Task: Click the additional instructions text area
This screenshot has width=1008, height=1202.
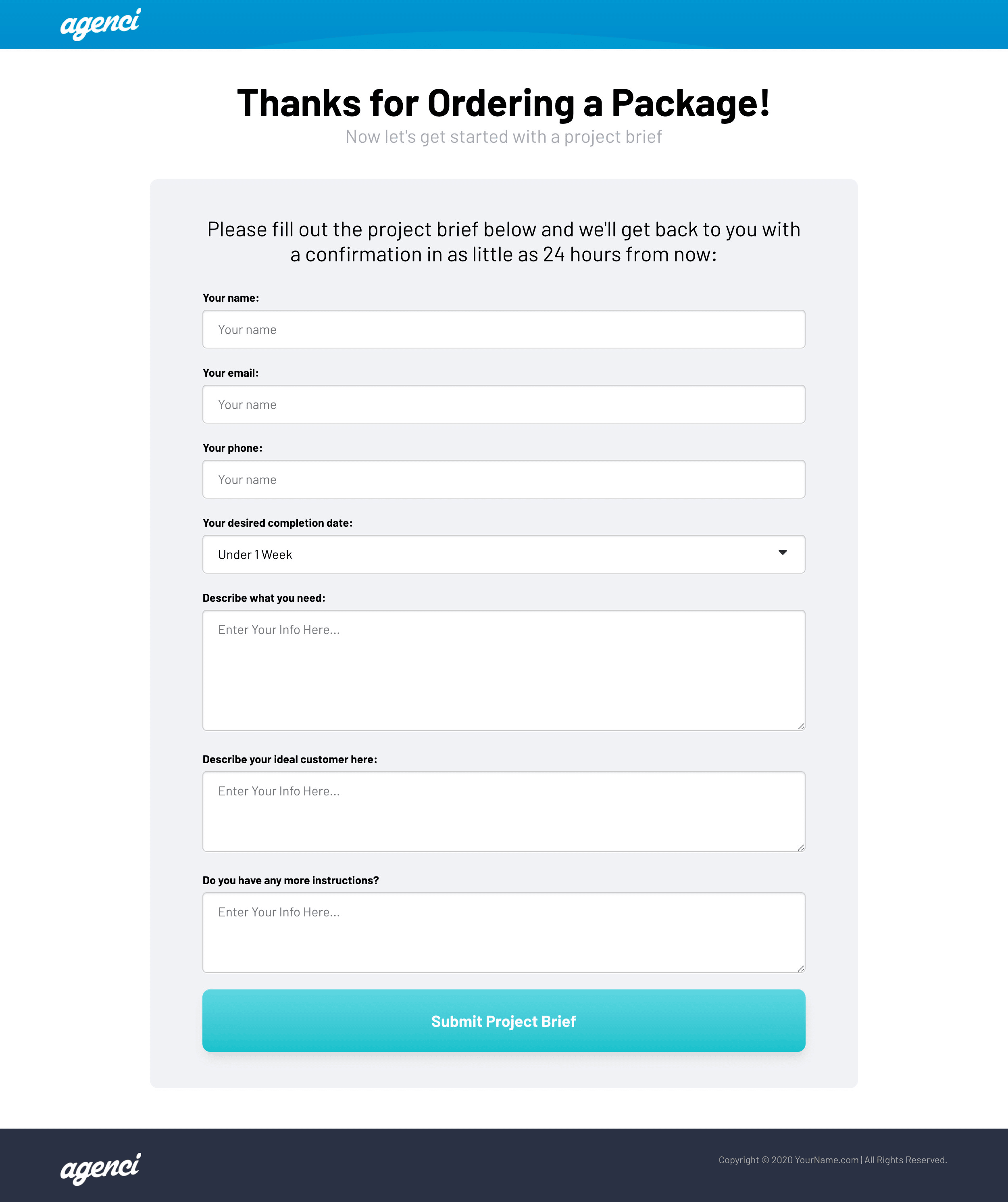Action: point(504,933)
